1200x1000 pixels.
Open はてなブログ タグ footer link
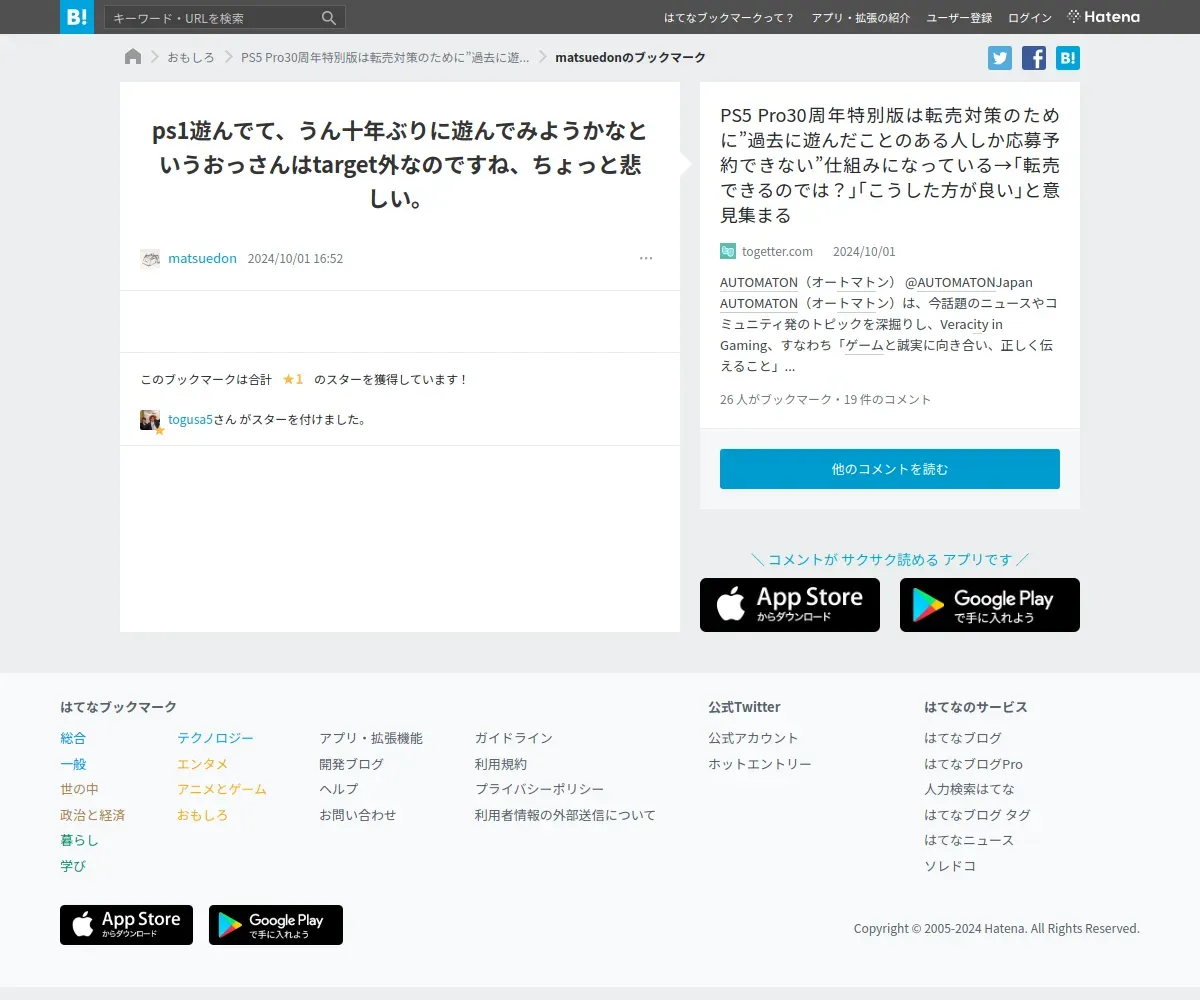pyautogui.click(x=977, y=816)
